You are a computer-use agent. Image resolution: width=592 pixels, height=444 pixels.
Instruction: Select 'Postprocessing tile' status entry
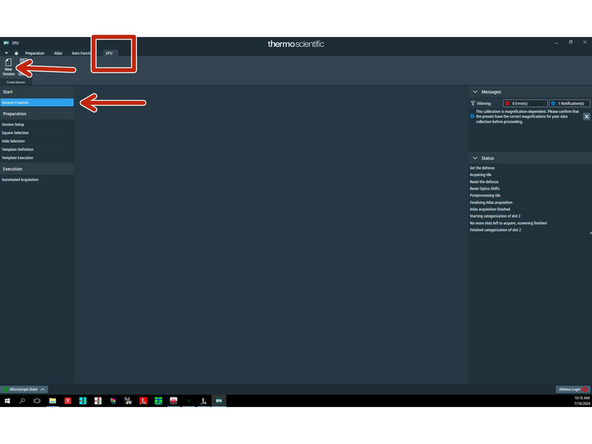pos(485,195)
